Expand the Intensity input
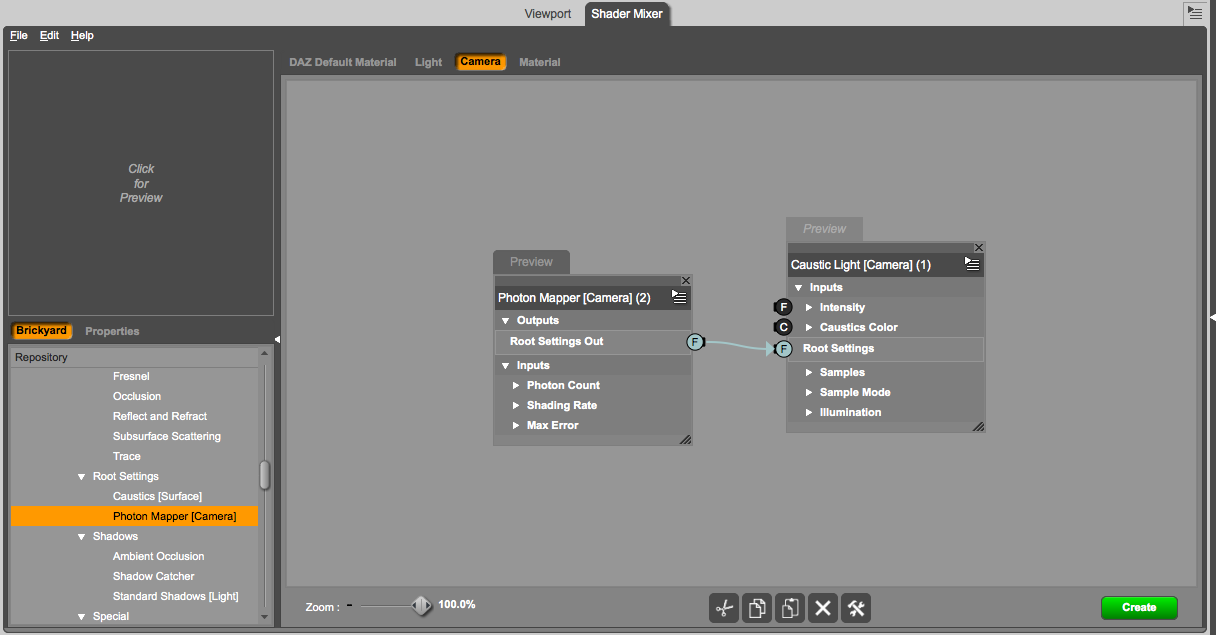This screenshot has width=1216, height=635. coord(810,308)
